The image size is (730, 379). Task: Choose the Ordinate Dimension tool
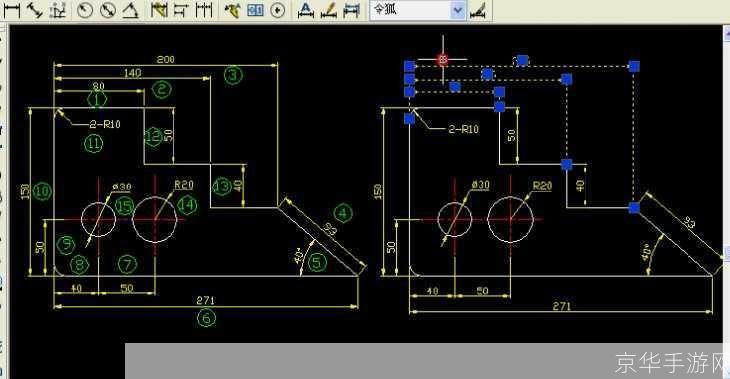tap(58, 10)
